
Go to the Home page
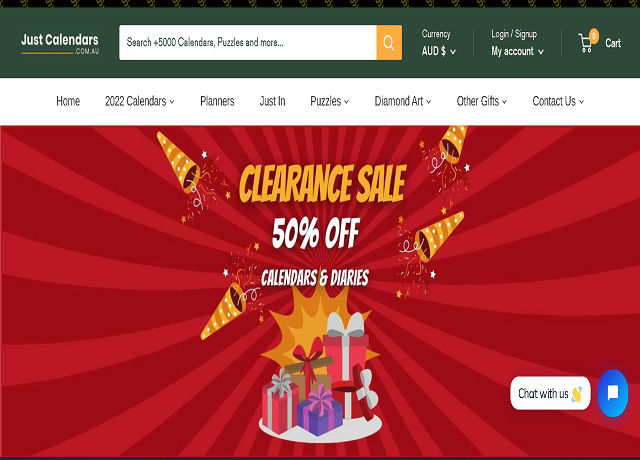(68, 101)
